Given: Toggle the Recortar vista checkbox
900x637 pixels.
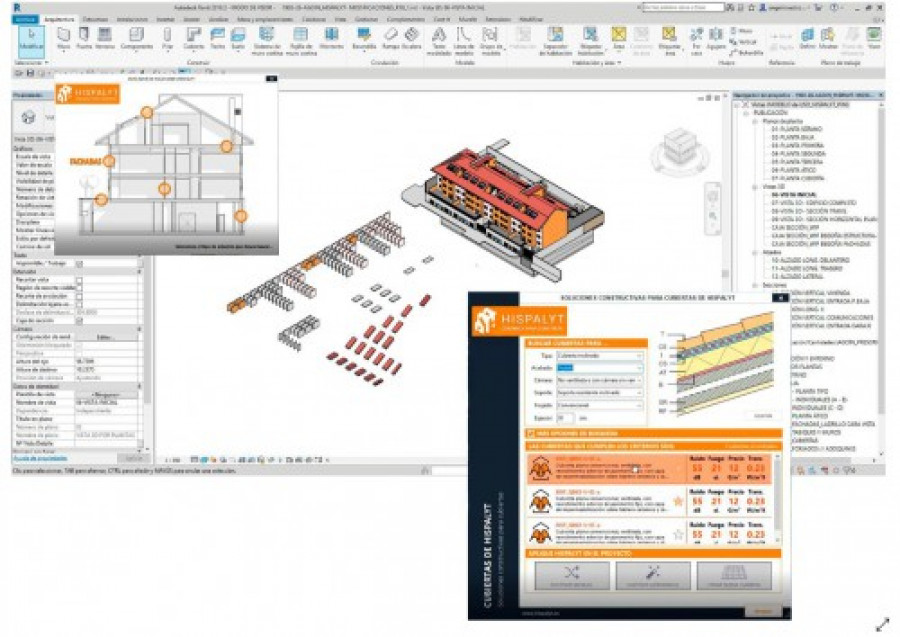Looking at the screenshot, I should tap(79, 279).
